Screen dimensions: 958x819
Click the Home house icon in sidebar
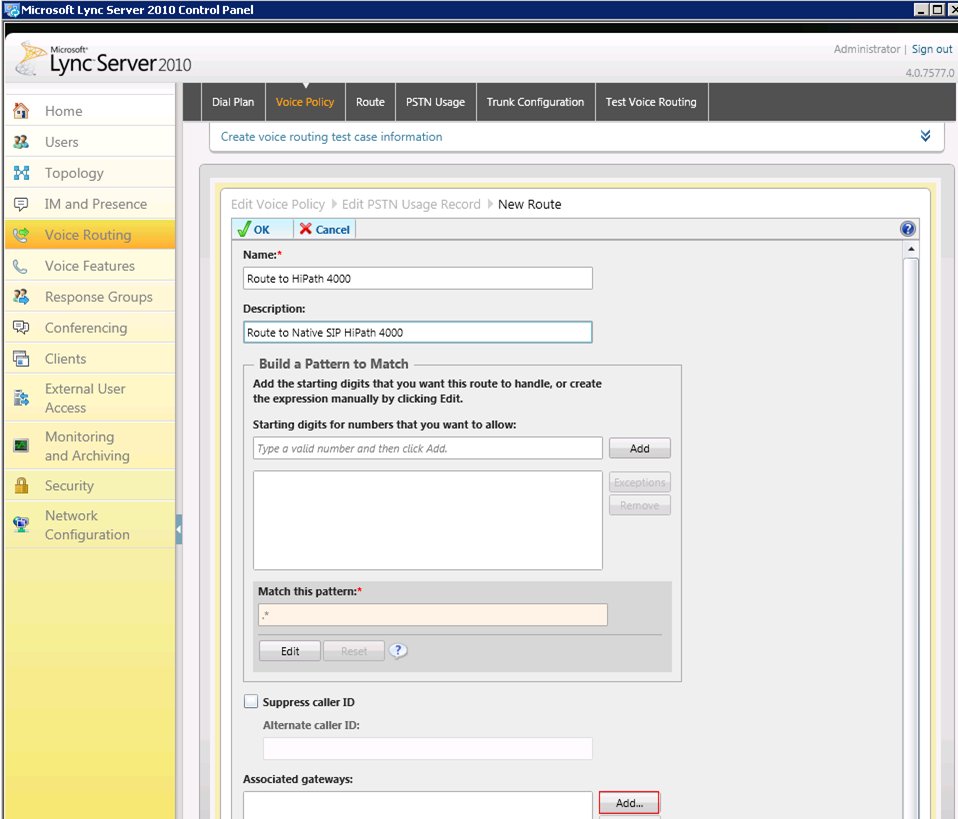tap(21, 111)
